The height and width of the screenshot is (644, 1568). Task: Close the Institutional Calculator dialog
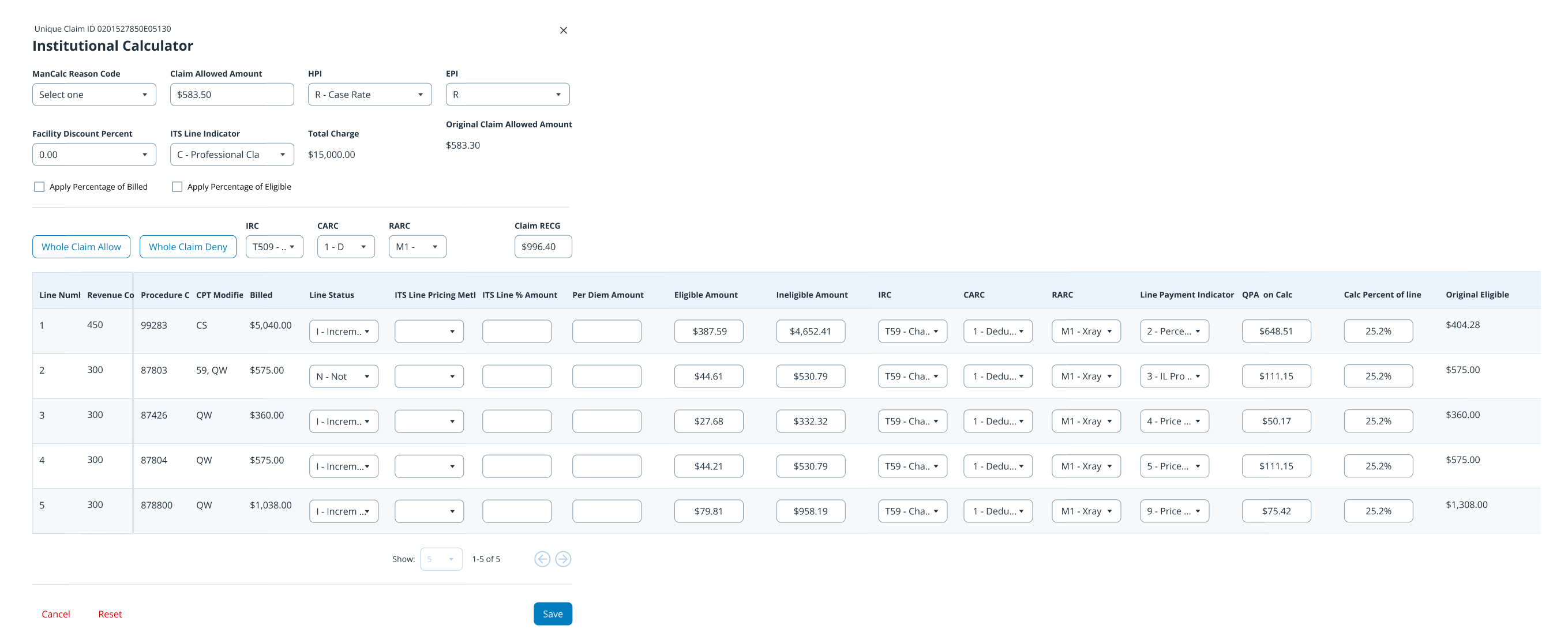point(563,31)
